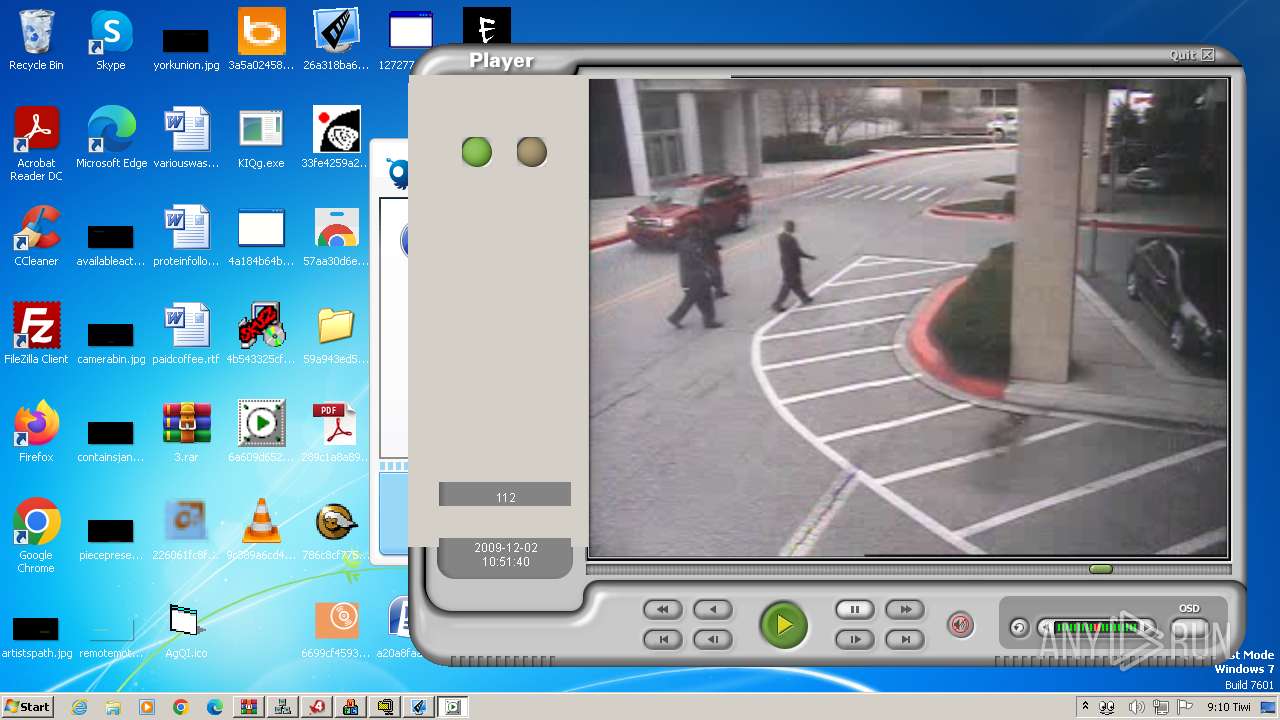Select the proteinfollo Word document icon
1280x720 pixels.
point(186,236)
